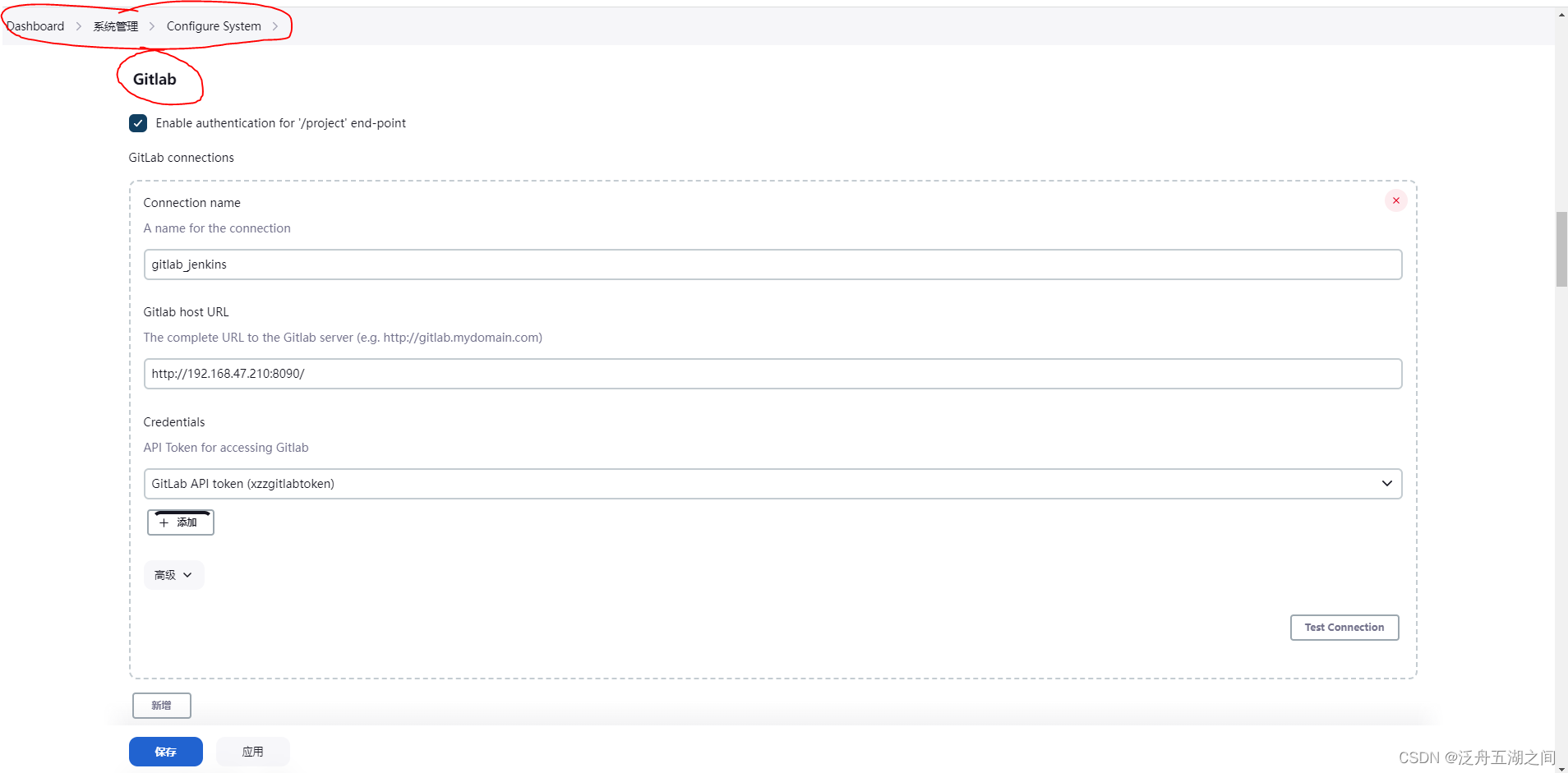Open the Credentials API token dropdown
The width and height of the screenshot is (1568, 773).
coord(772,484)
